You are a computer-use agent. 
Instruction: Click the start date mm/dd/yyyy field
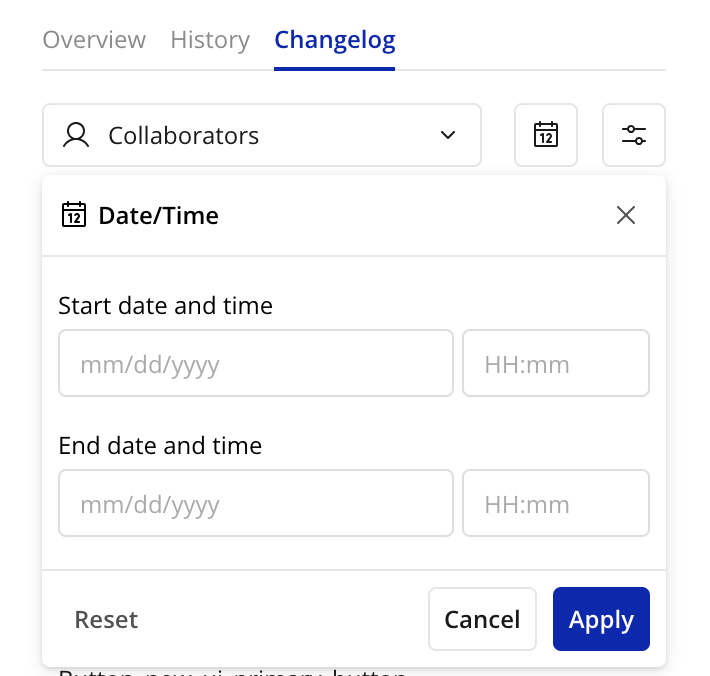tap(256, 363)
